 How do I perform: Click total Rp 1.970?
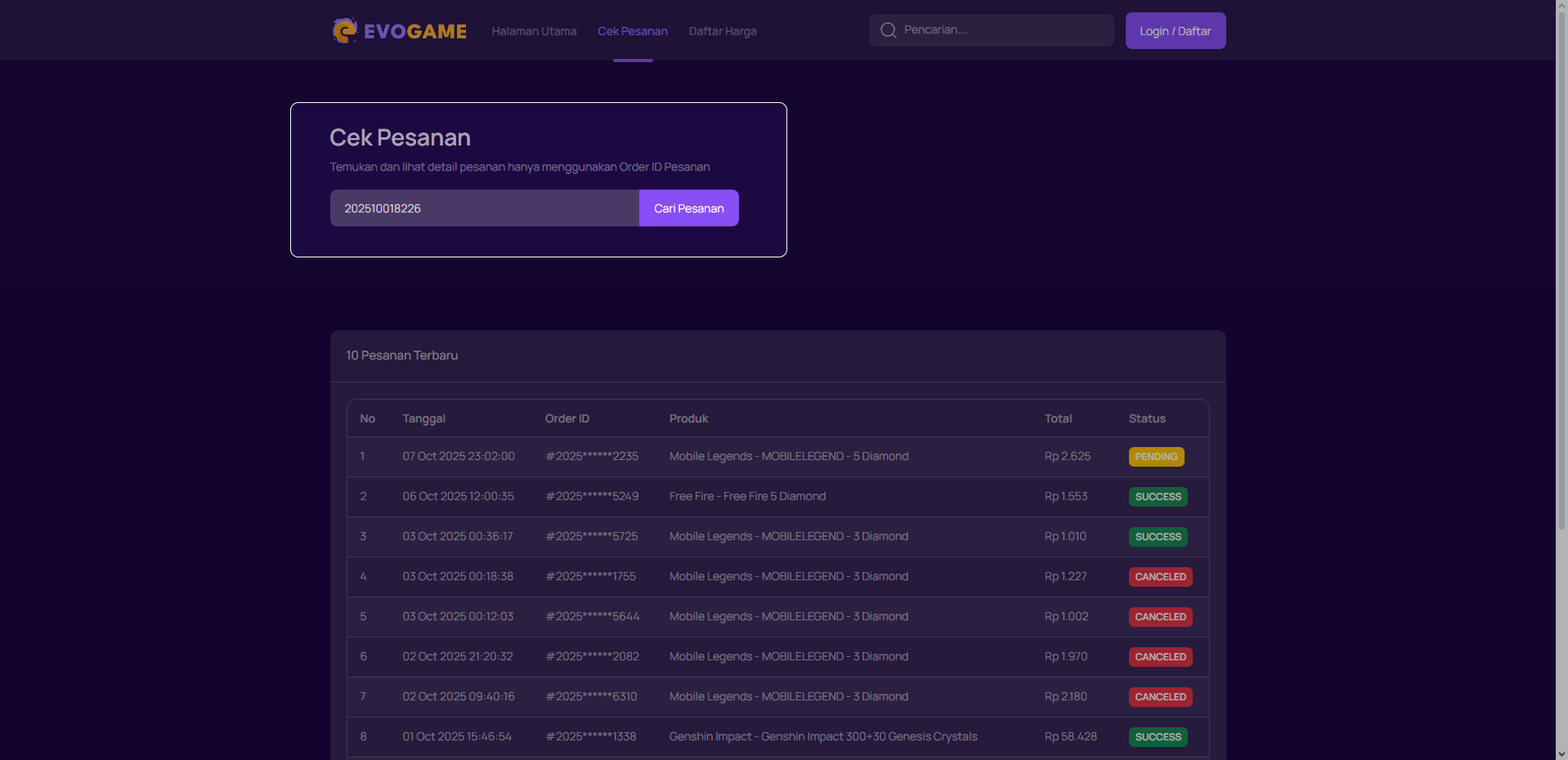tap(1066, 656)
